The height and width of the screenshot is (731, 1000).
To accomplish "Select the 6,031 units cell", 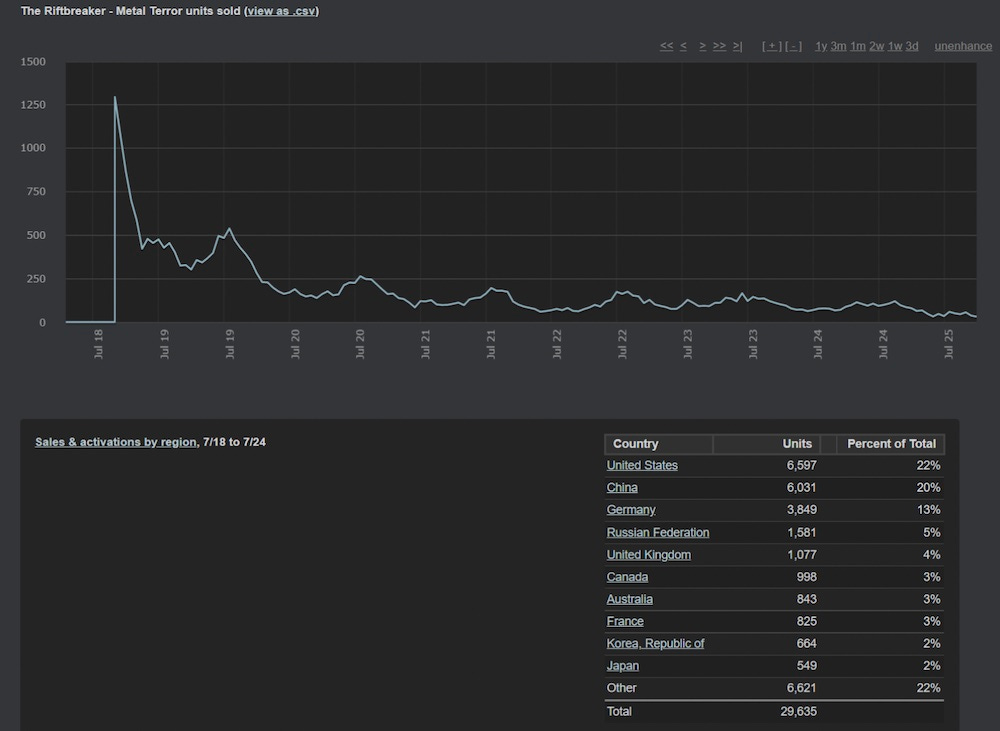I will coord(802,487).
